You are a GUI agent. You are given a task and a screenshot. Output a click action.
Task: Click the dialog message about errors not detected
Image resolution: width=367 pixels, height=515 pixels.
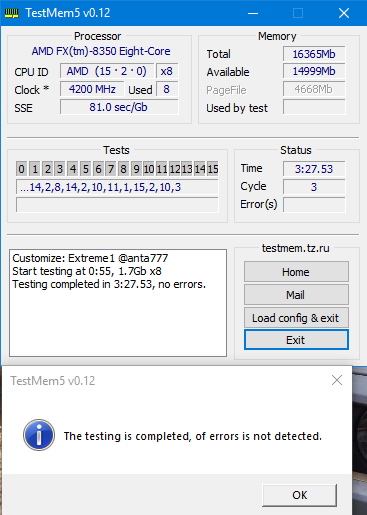193,436
